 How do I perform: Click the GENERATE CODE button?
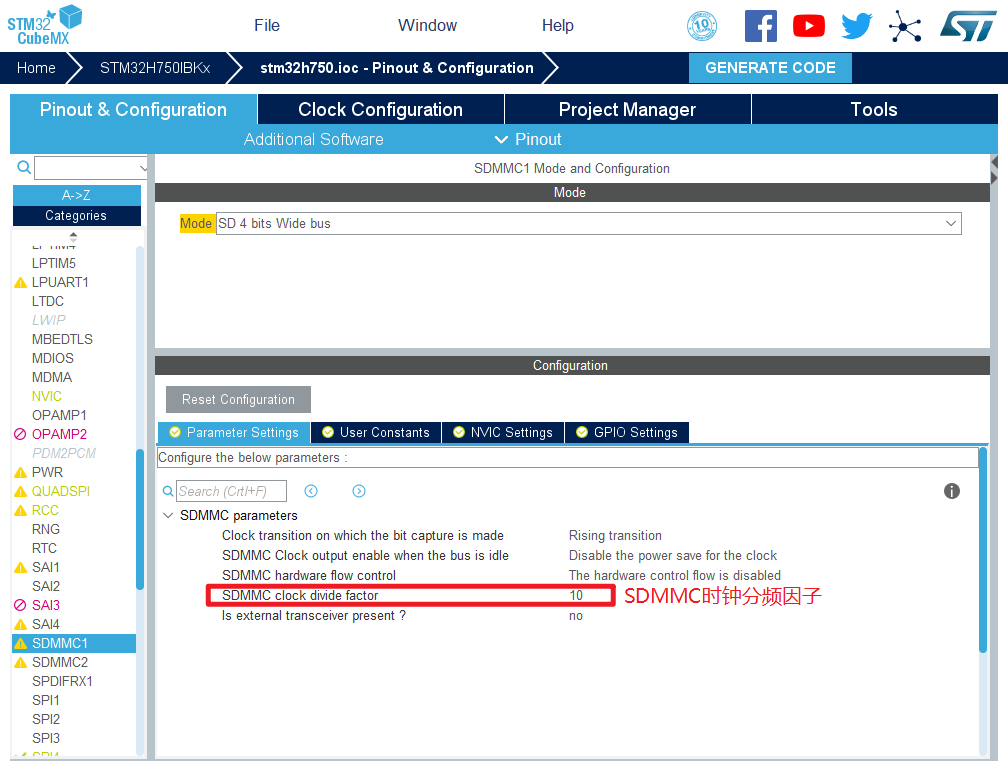click(770, 68)
